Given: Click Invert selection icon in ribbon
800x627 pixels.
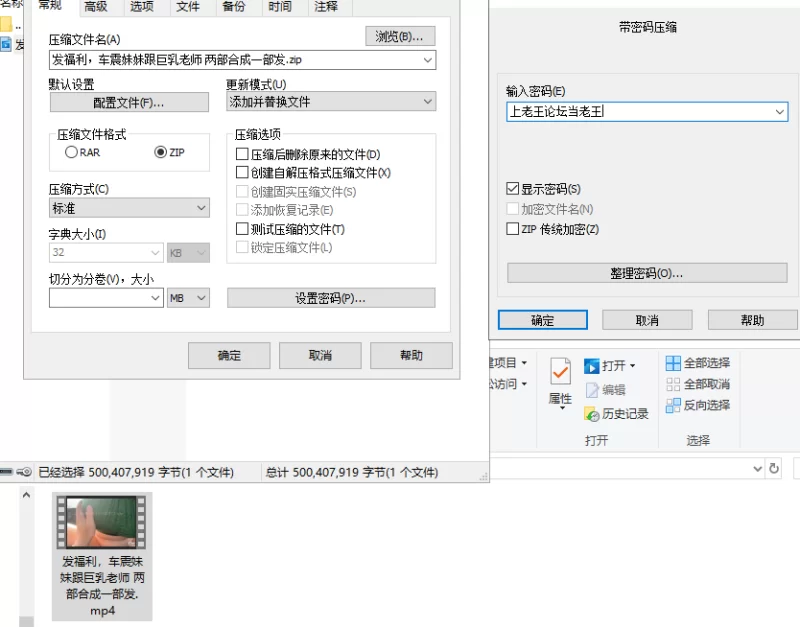Looking at the screenshot, I should (673, 406).
